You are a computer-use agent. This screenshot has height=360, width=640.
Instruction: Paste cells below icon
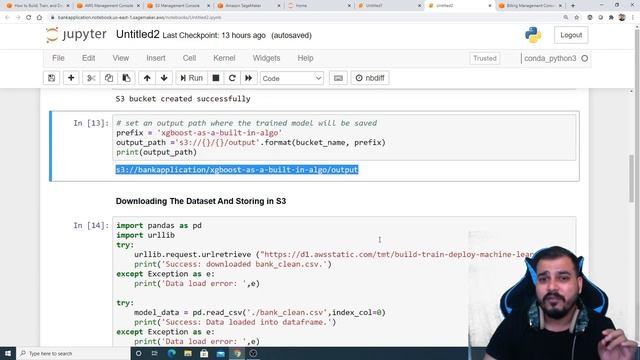point(127,78)
